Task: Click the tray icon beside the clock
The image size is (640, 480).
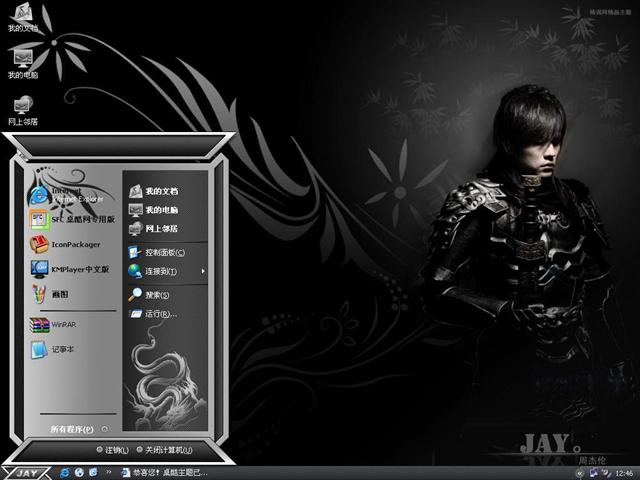Action: point(607,473)
